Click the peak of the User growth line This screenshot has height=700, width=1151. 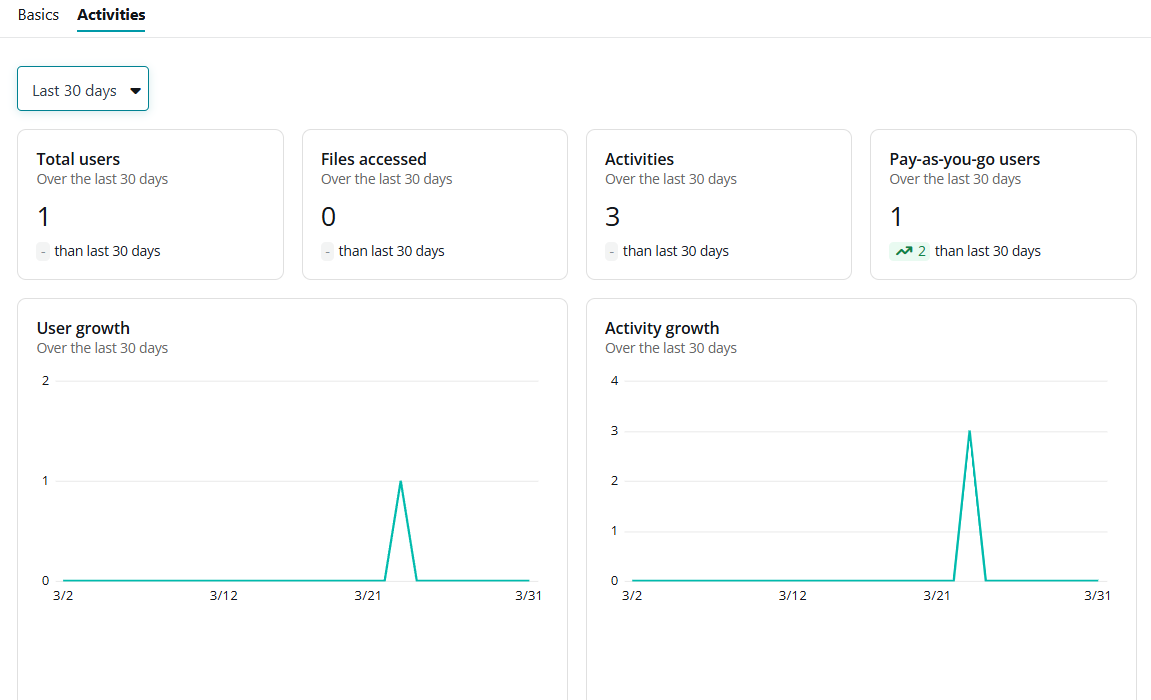point(401,481)
